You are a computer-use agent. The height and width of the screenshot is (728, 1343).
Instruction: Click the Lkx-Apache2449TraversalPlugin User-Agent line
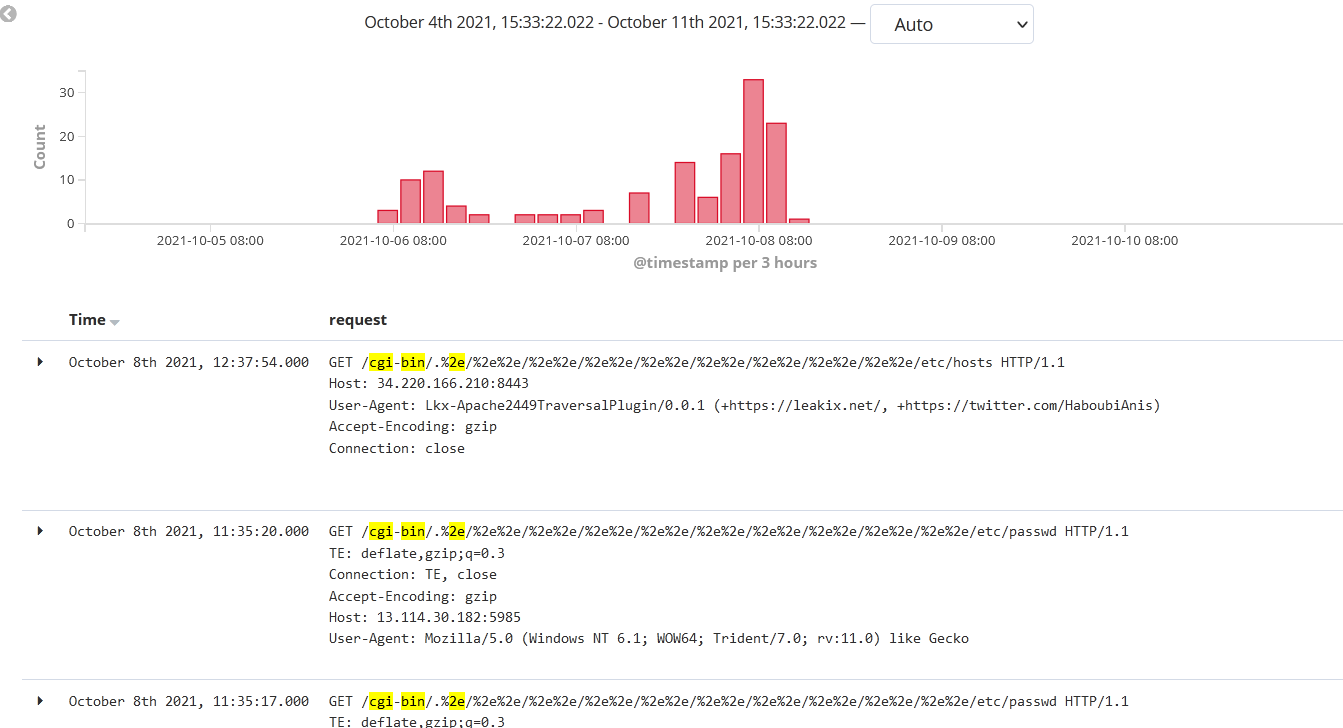744,405
